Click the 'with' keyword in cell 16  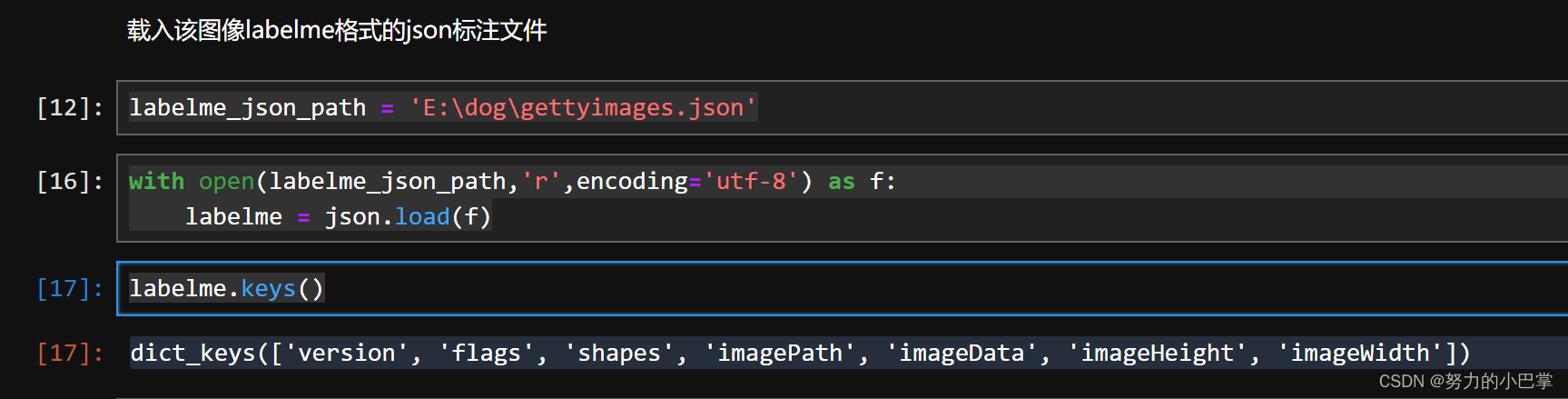pos(156,182)
